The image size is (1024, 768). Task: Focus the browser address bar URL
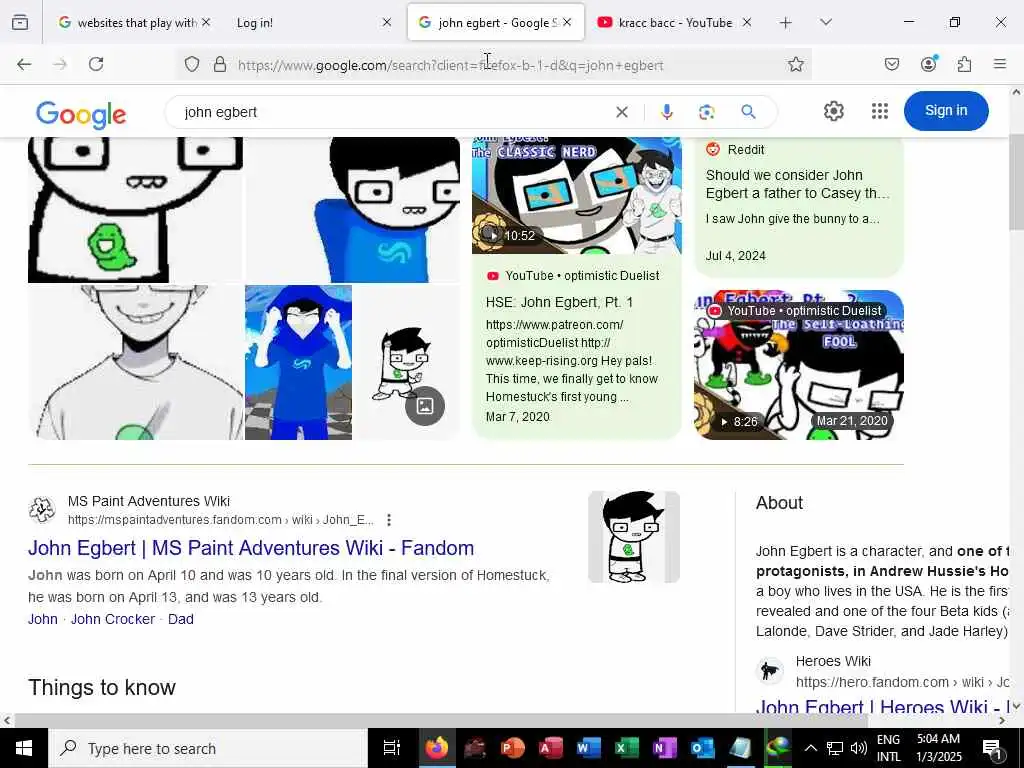(451, 65)
